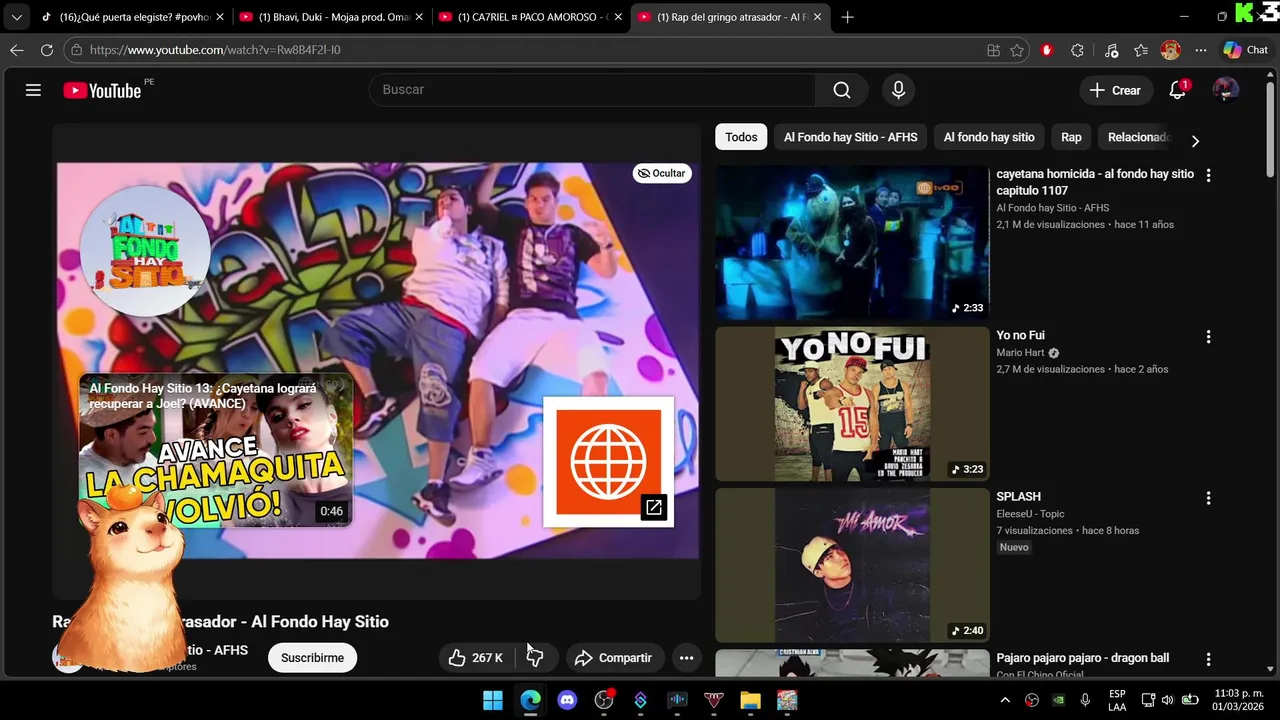This screenshot has height=720, width=1280.
Task: Reload the page in the browser toolbar
Action: [x=47, y=50]
